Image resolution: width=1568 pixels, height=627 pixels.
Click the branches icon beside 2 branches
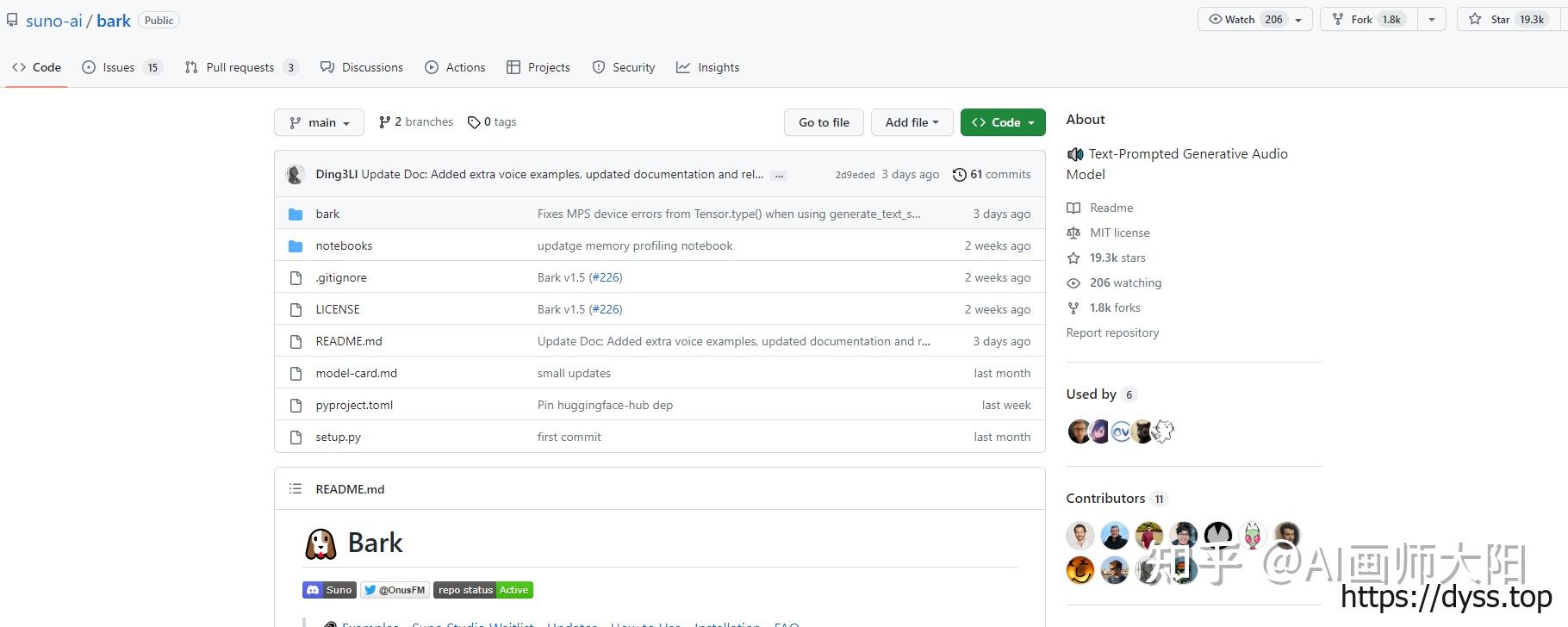click(384, 122)
